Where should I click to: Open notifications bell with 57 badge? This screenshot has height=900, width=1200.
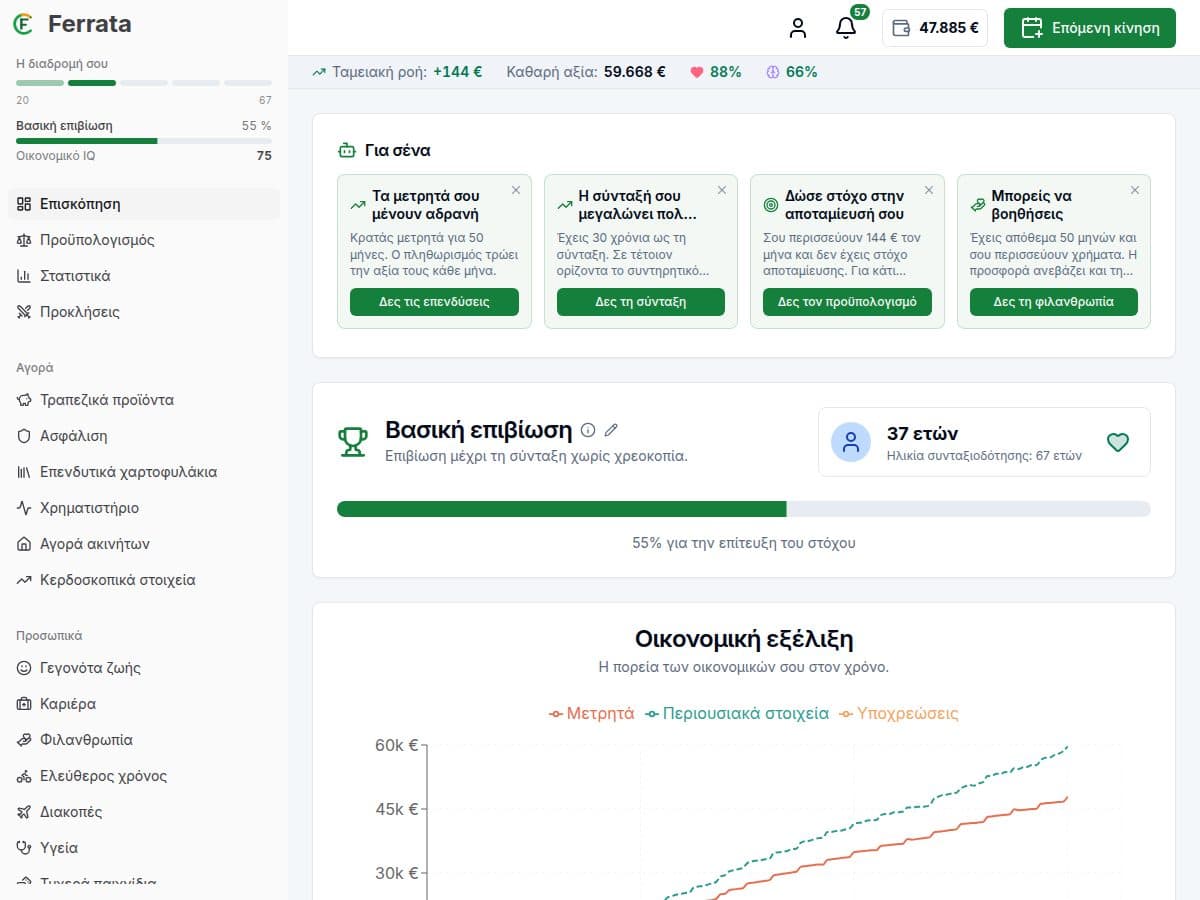click(846, 28)
